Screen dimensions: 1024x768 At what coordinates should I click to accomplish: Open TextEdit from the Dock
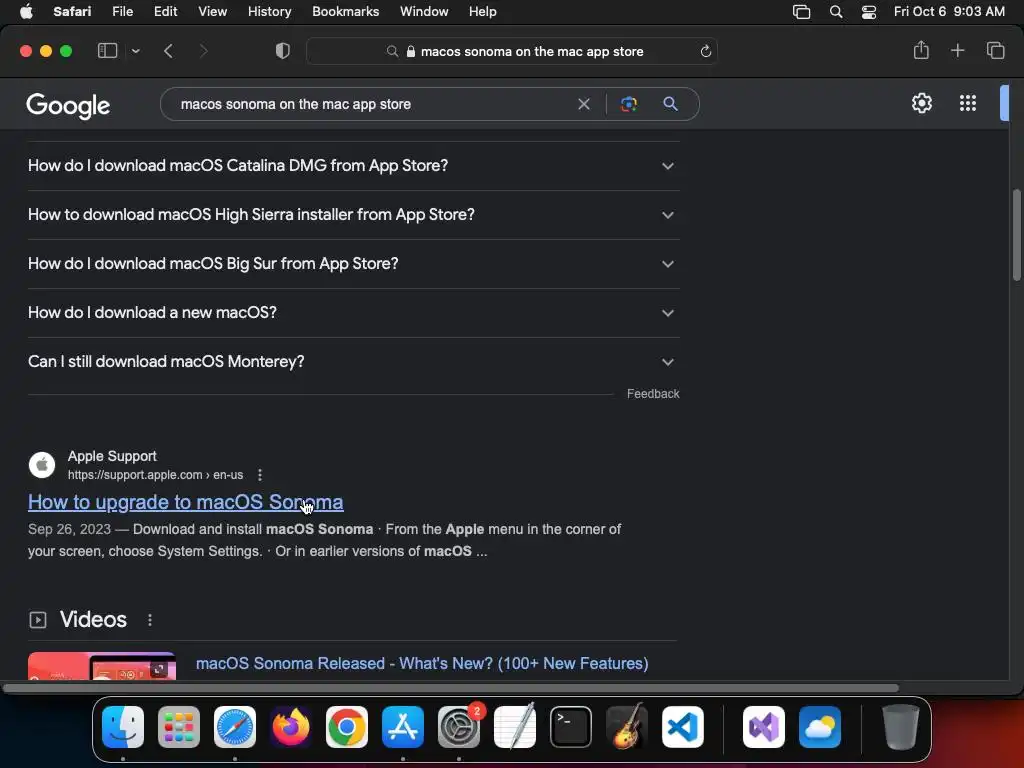[x=515, y=727]
